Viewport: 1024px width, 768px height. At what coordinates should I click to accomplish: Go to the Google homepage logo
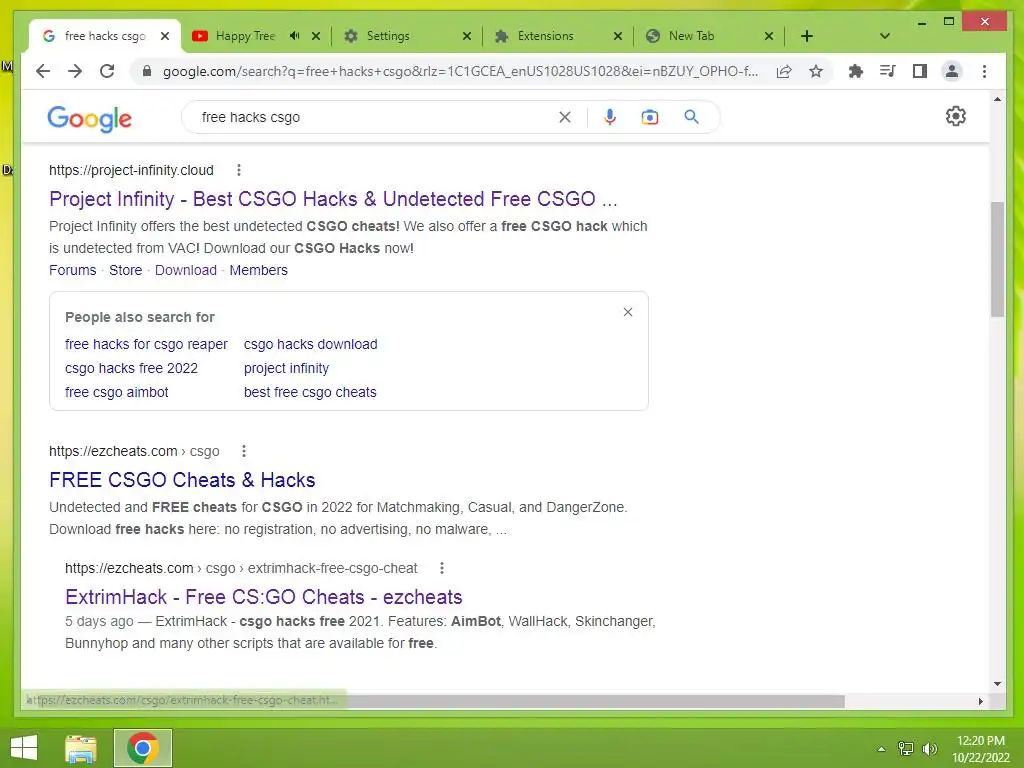[89, 118]
